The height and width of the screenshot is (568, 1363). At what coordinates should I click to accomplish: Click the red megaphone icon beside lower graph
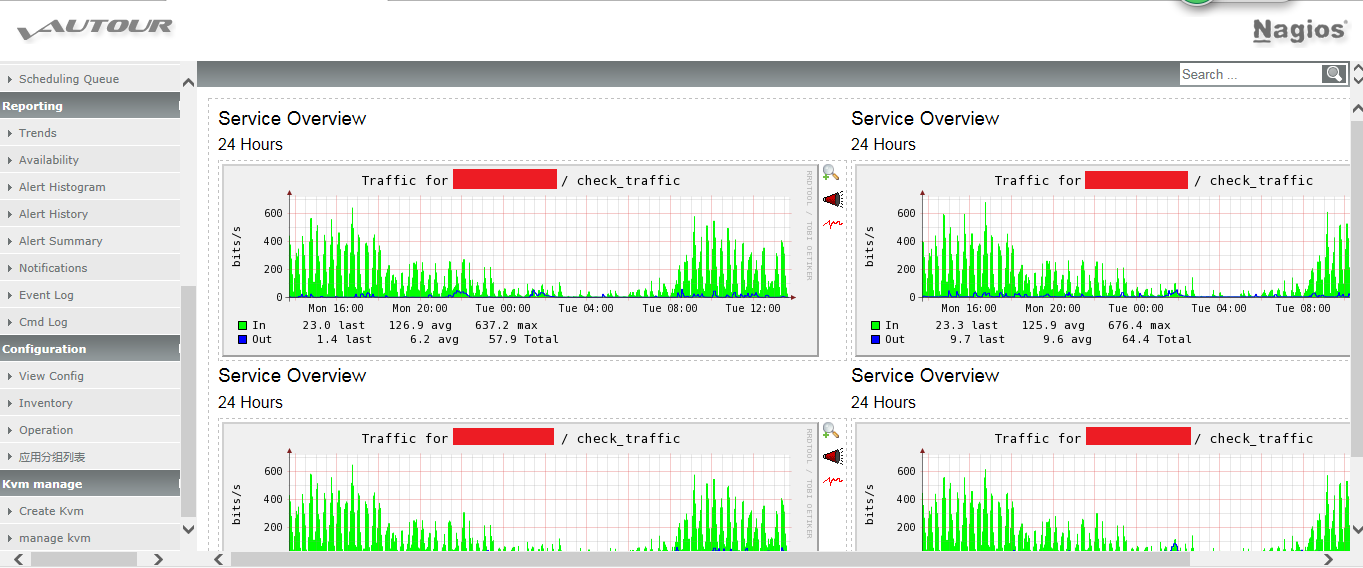tap(832, 457)
